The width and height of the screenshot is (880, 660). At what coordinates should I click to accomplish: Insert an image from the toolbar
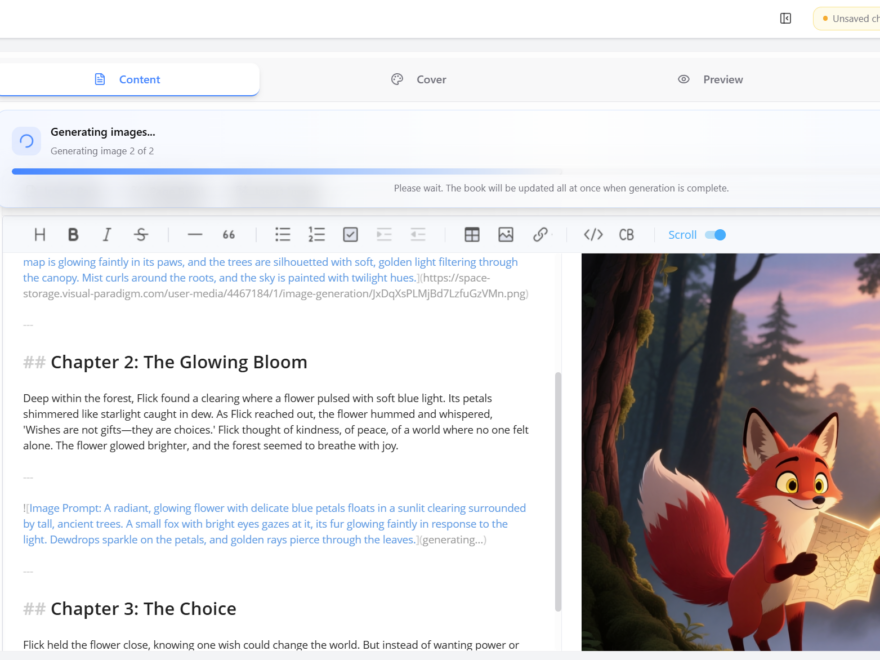click(x=506, y=235)
